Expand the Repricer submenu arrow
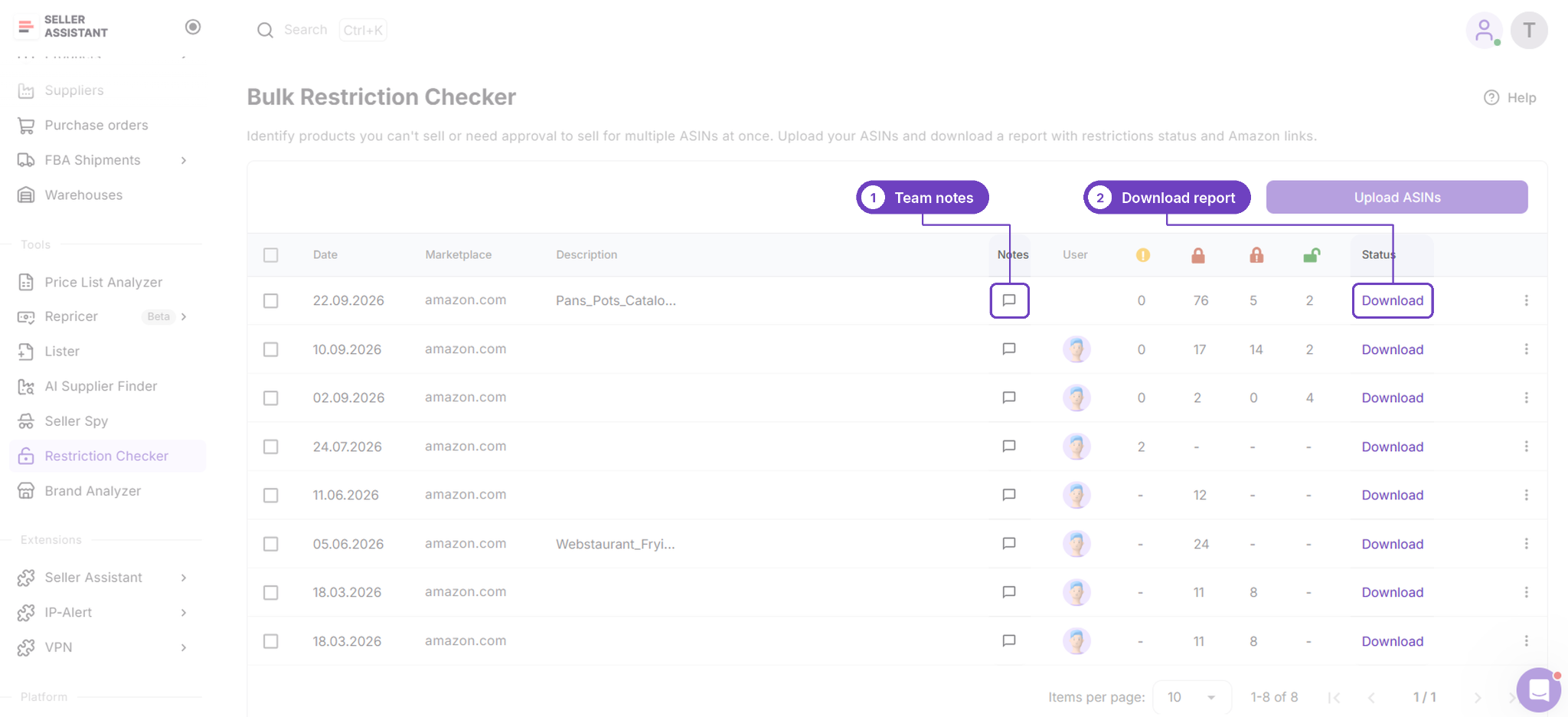The height and width of the screenshot is (717, 1568). point(184,316)
